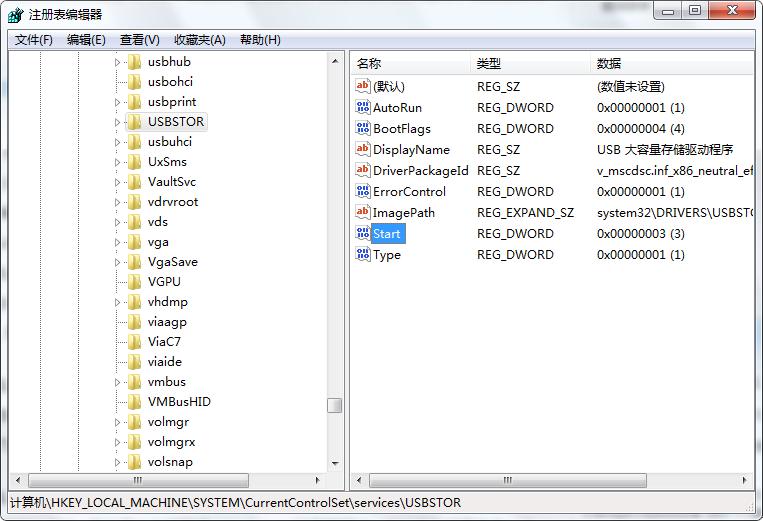This screenshot has height=521, width=763.
Task: Click the UxSms folder icon
Action: tap(134, 162)
